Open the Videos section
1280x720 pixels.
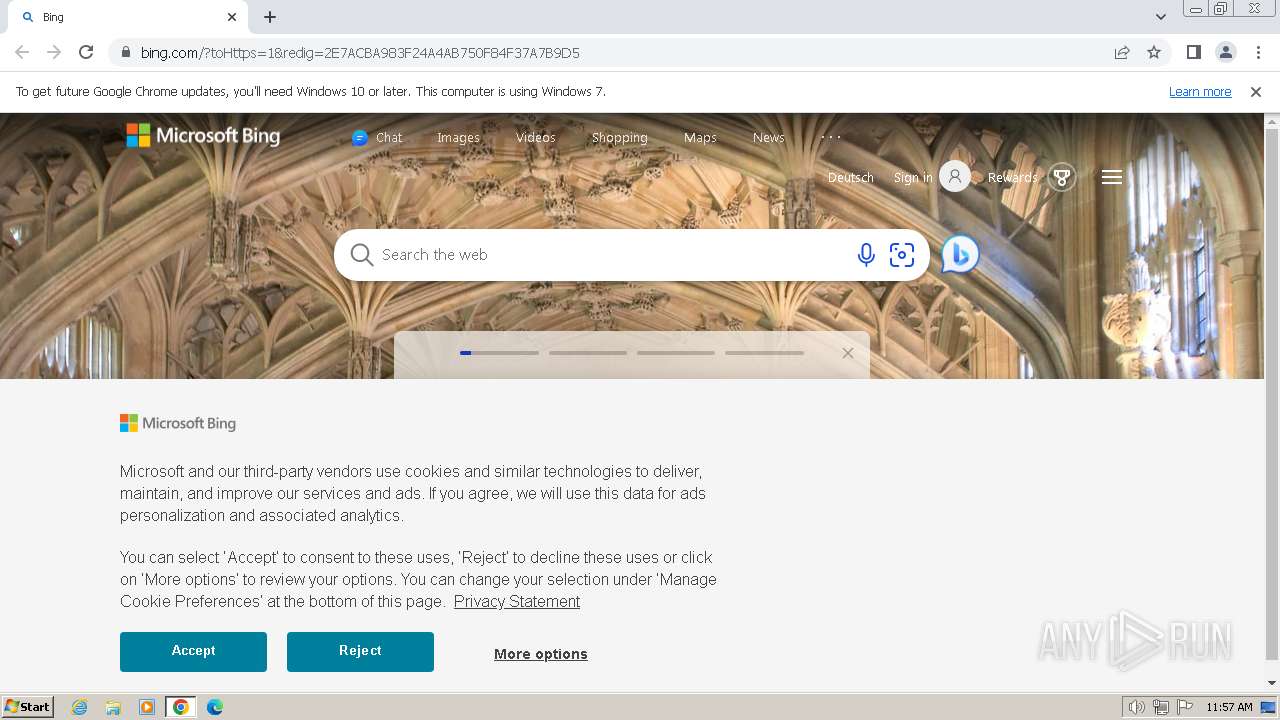[535, 138]
